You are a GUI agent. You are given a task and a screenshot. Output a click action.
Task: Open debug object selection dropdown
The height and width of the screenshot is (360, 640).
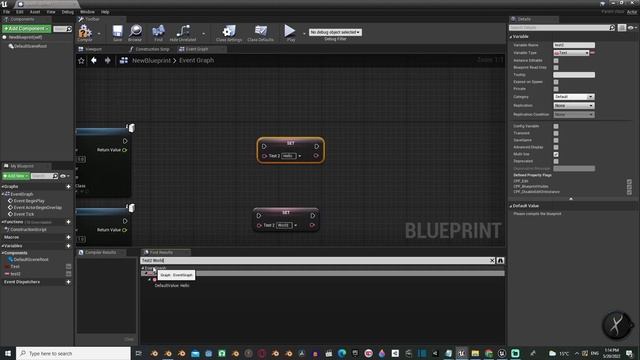click(x=335, y=32)
